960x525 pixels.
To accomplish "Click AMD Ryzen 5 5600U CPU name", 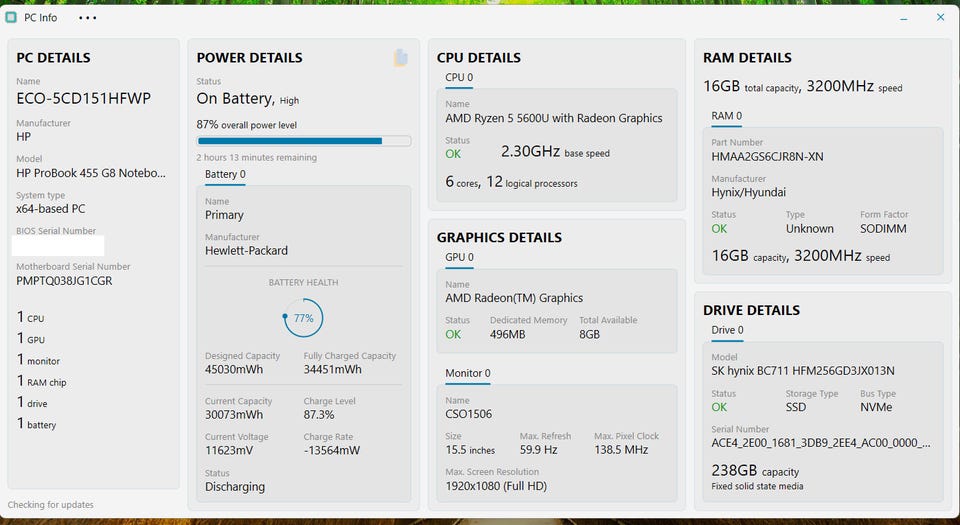I will (x=553, y=118).
